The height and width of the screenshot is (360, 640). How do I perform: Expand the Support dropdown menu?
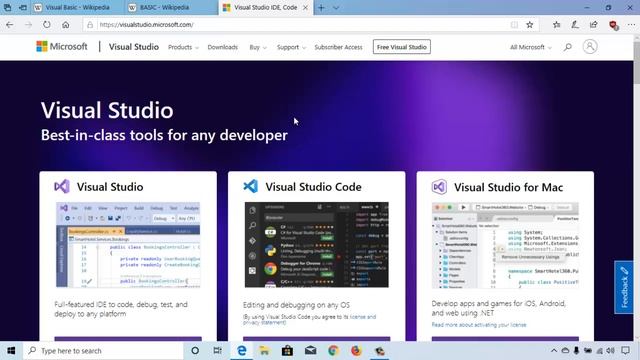point(291,47)
